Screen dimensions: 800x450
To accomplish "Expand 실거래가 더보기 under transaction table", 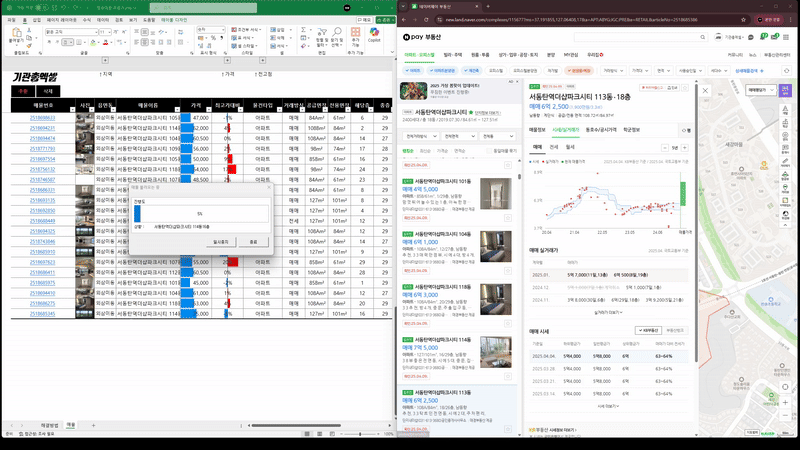I will pos(608,312).
